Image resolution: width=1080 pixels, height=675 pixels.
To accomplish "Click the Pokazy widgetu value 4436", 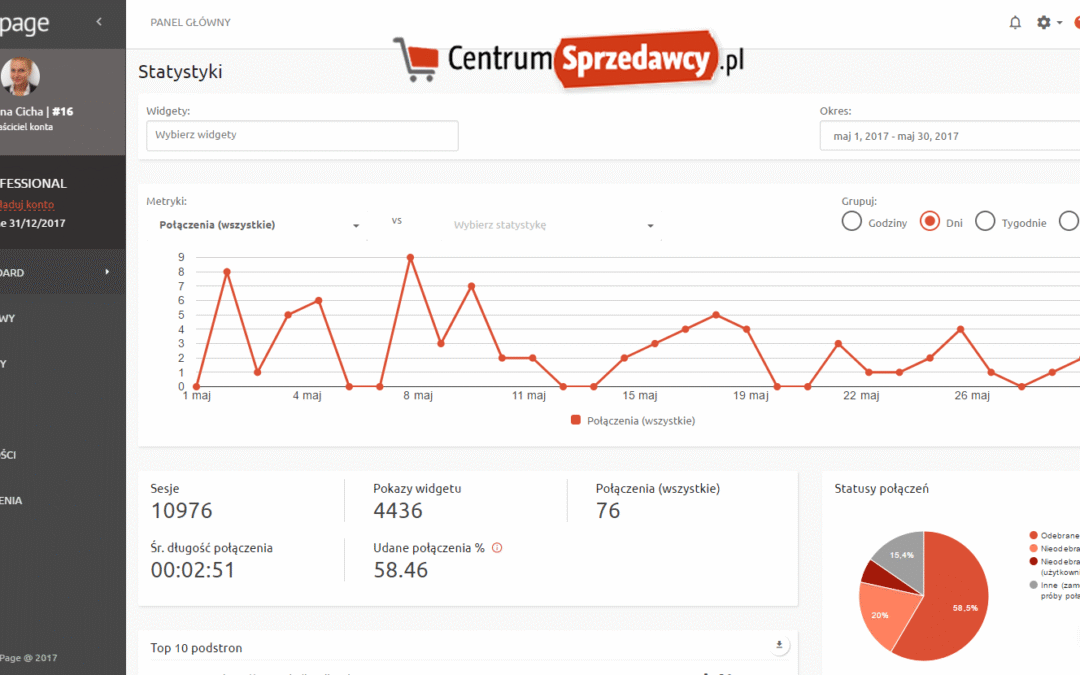I will (x=398, y=510).
